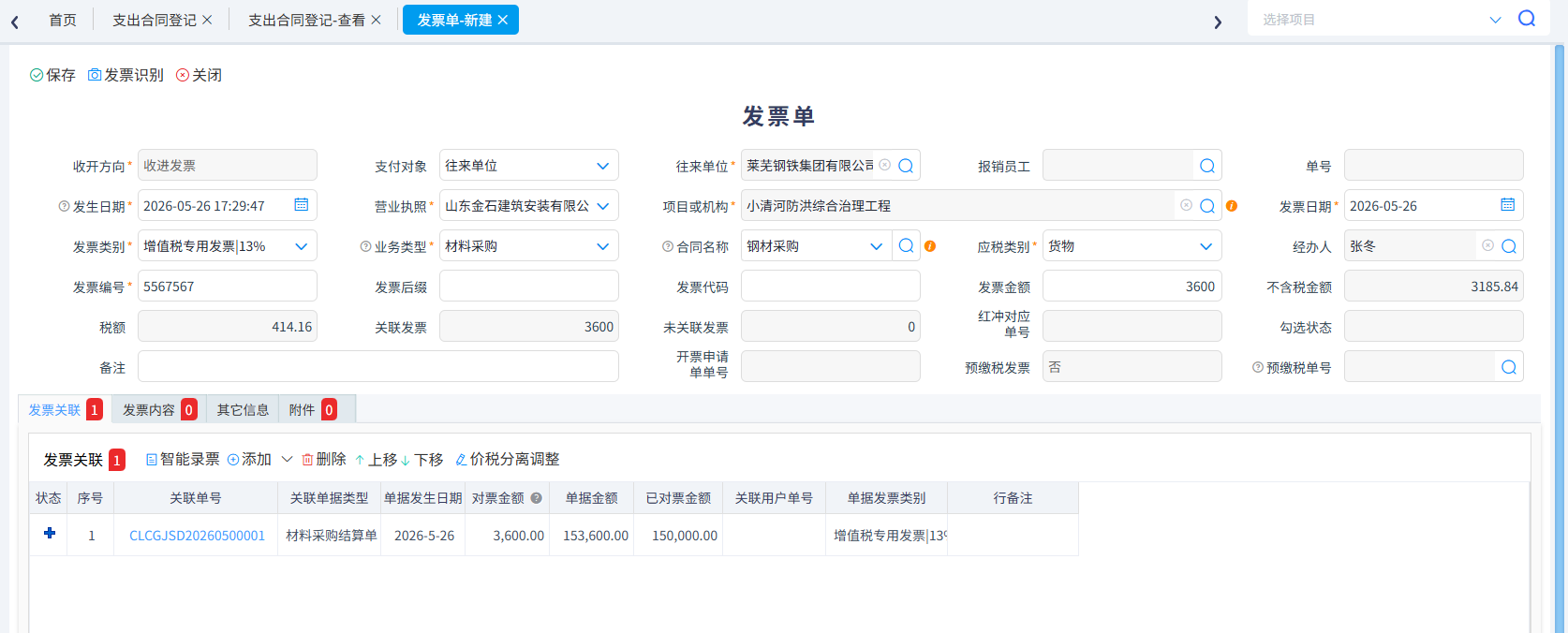The image size is (1568, 633).
Task: Click the plus status icon in row 1
Action: coord(50,533)
